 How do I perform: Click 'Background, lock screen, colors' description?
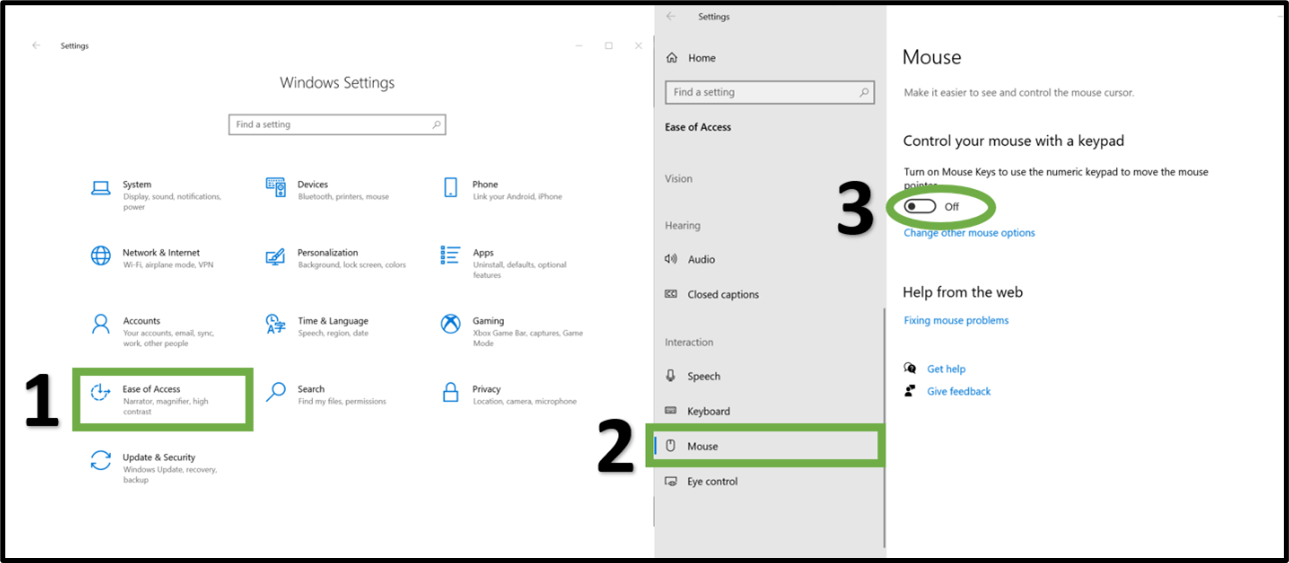coord(352,265)
